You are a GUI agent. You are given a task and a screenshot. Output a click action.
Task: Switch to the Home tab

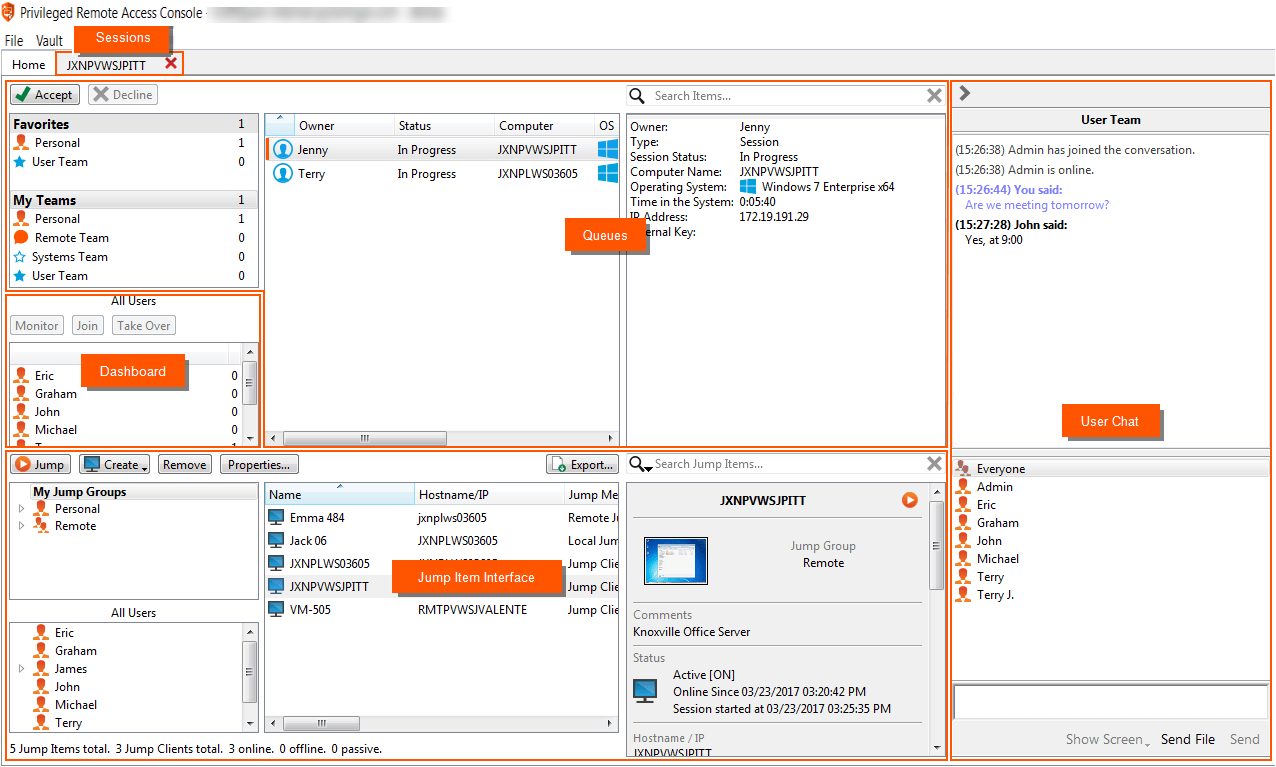[29, 65]
